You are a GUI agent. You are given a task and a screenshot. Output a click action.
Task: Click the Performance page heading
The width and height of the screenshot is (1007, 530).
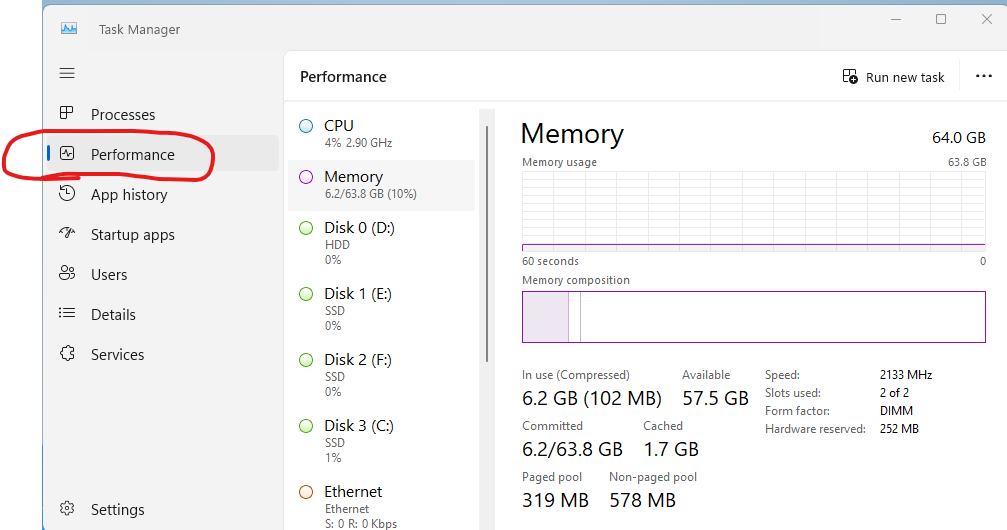tap(343, 76)
